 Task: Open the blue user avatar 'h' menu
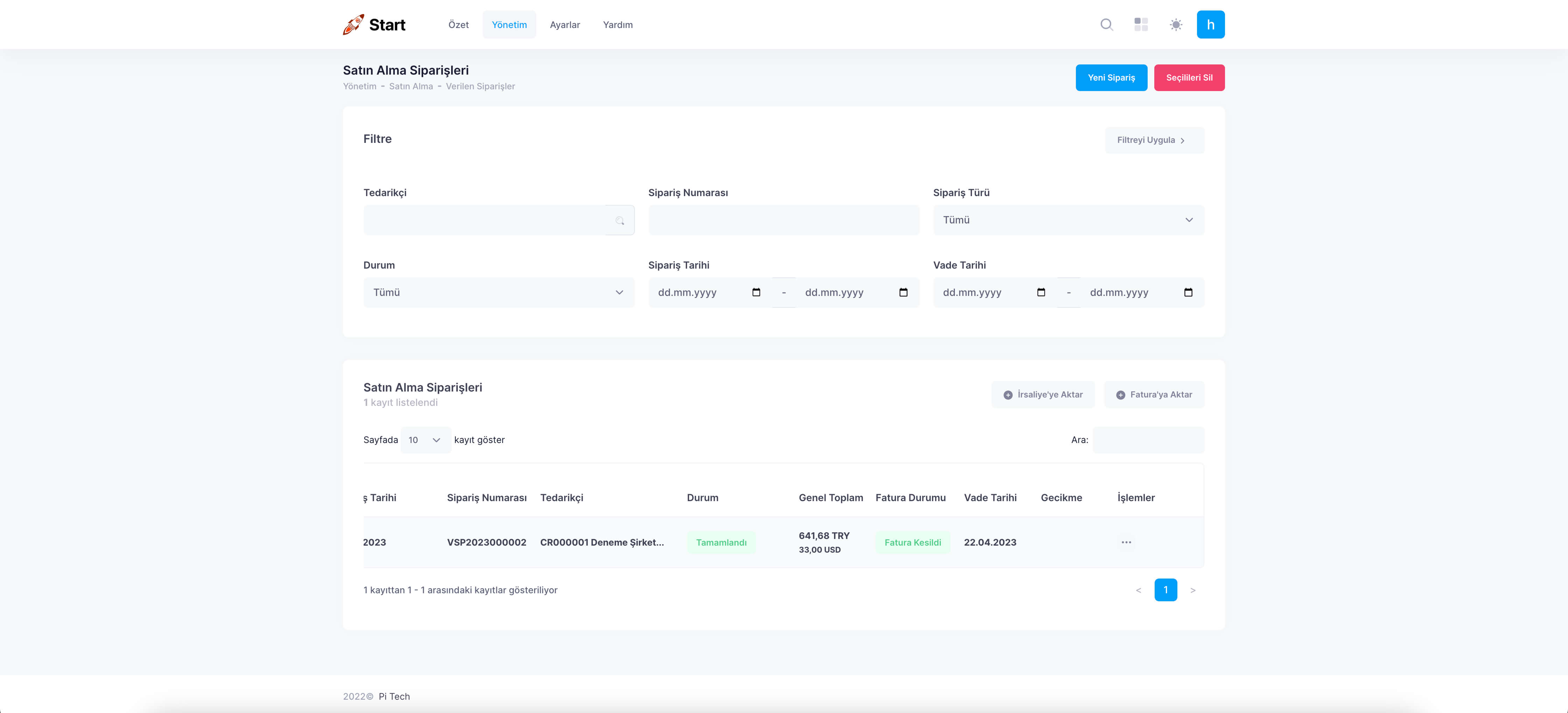tap(1210, 25)
